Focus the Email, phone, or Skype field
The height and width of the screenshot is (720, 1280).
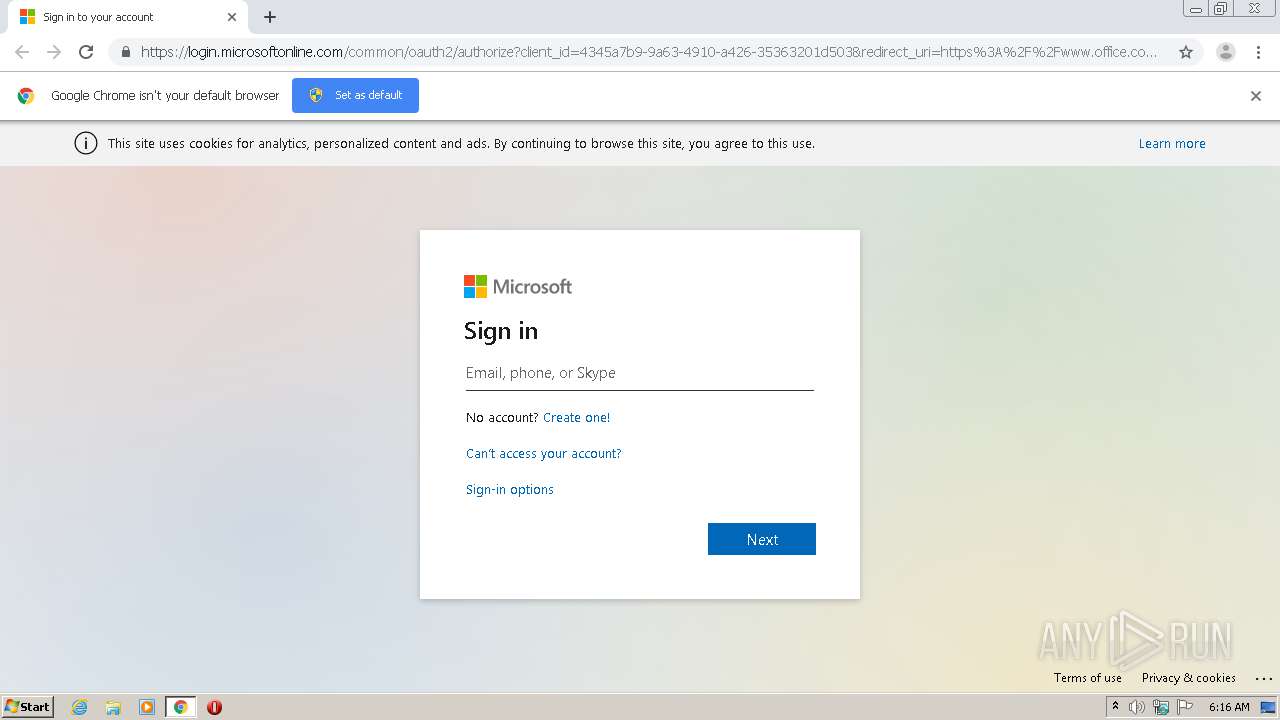(x=640, y=373)
